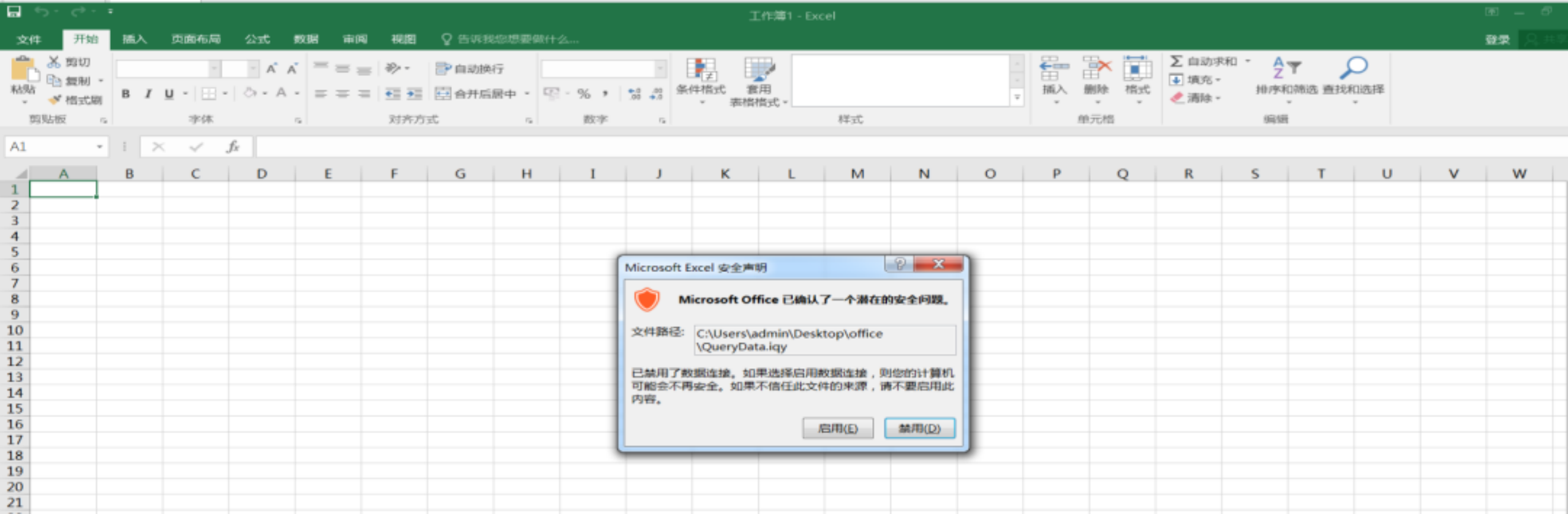Align text right

pyautogui.click(x=364, y=94)
